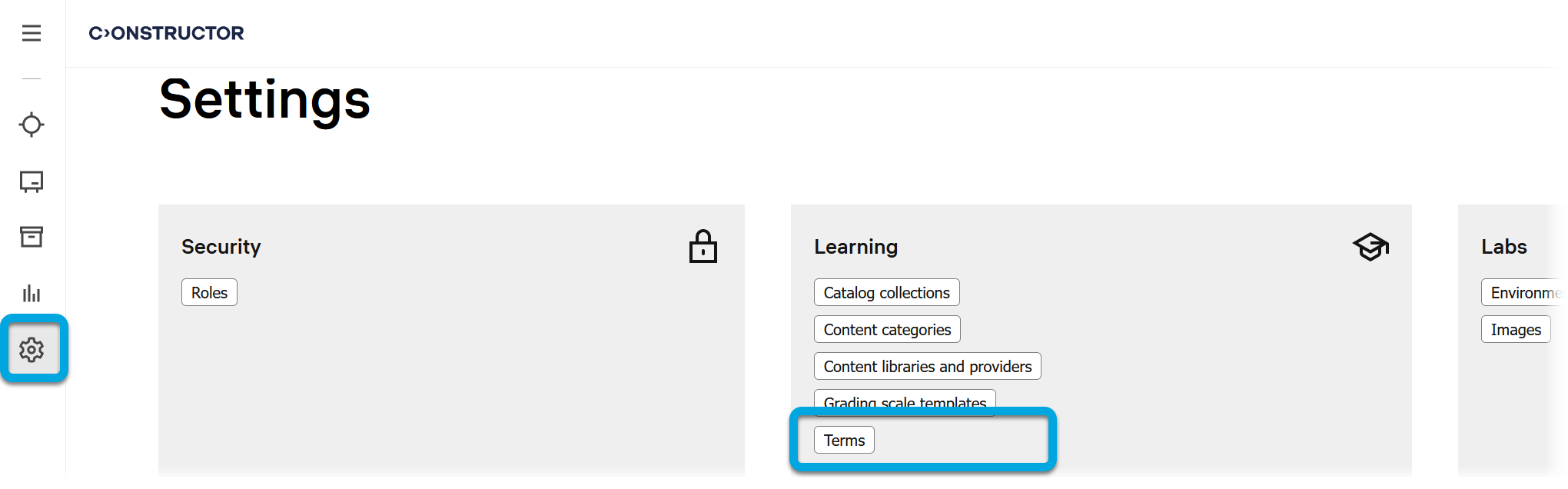Open the Terms settings
This screenshot has width=1568, height=489.
click(844, 441)
